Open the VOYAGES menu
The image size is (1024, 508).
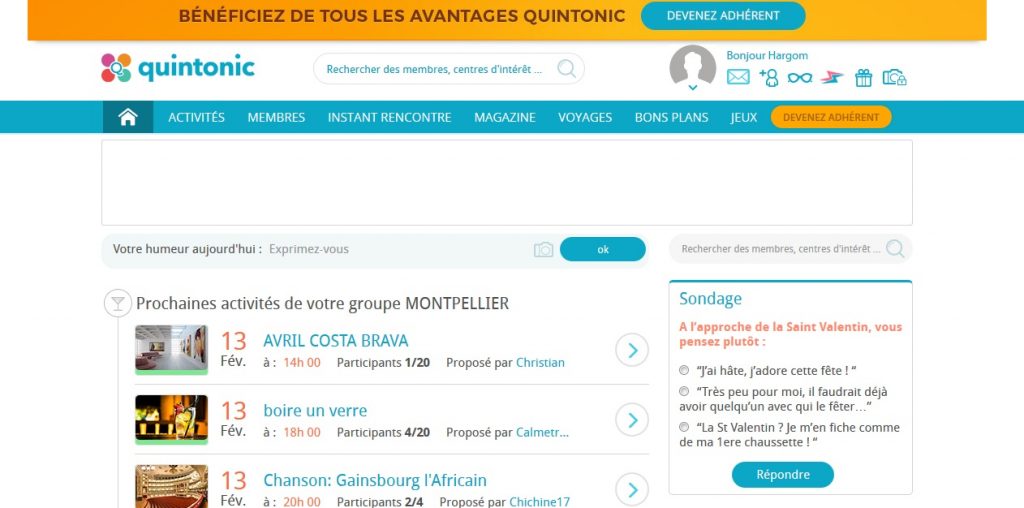pos(585,118)
